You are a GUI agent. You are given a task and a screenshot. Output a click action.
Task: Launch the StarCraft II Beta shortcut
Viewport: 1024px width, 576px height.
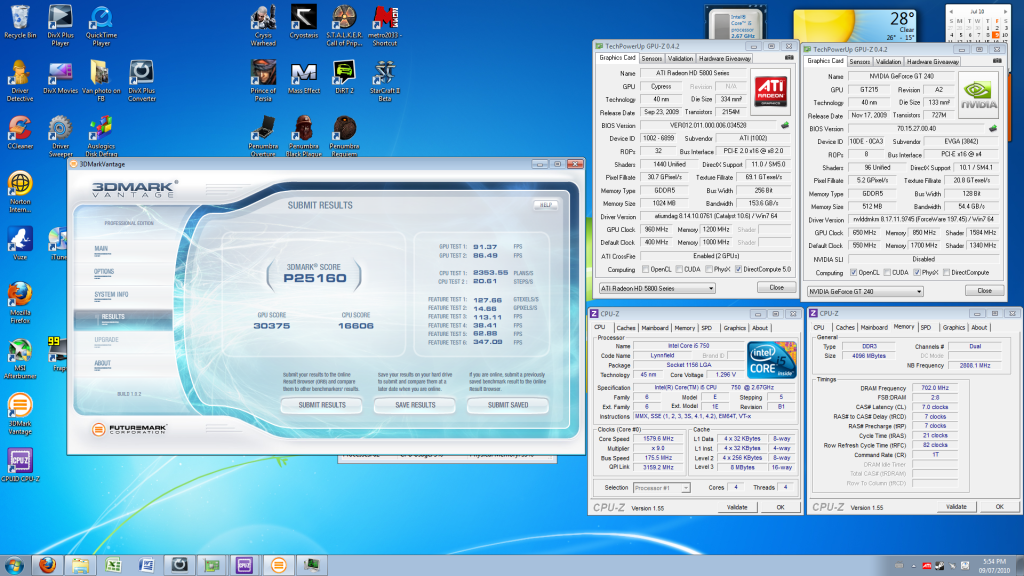[385, 82]
